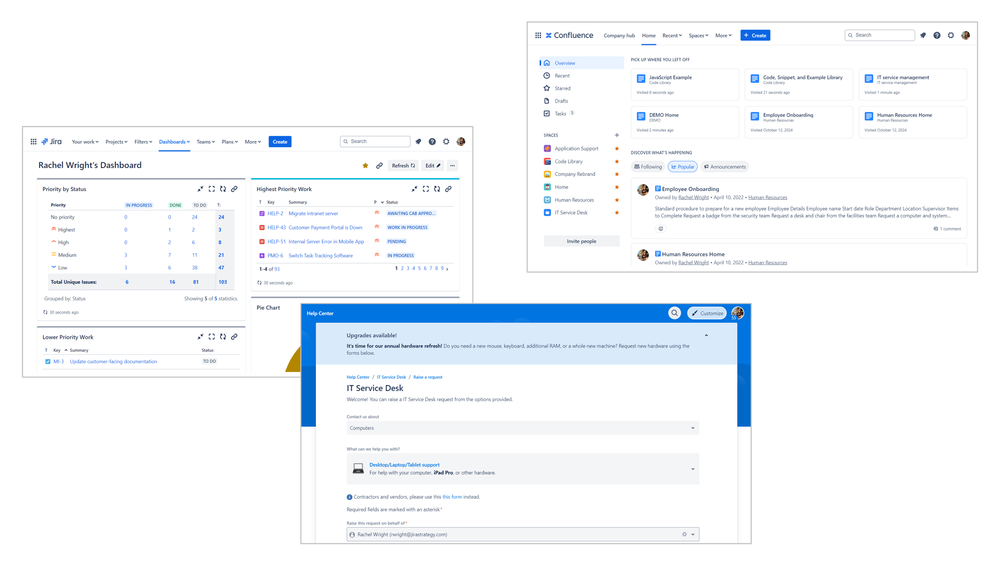
Task: Open the Dashboards menu in Jira
Action: (174, 141)
